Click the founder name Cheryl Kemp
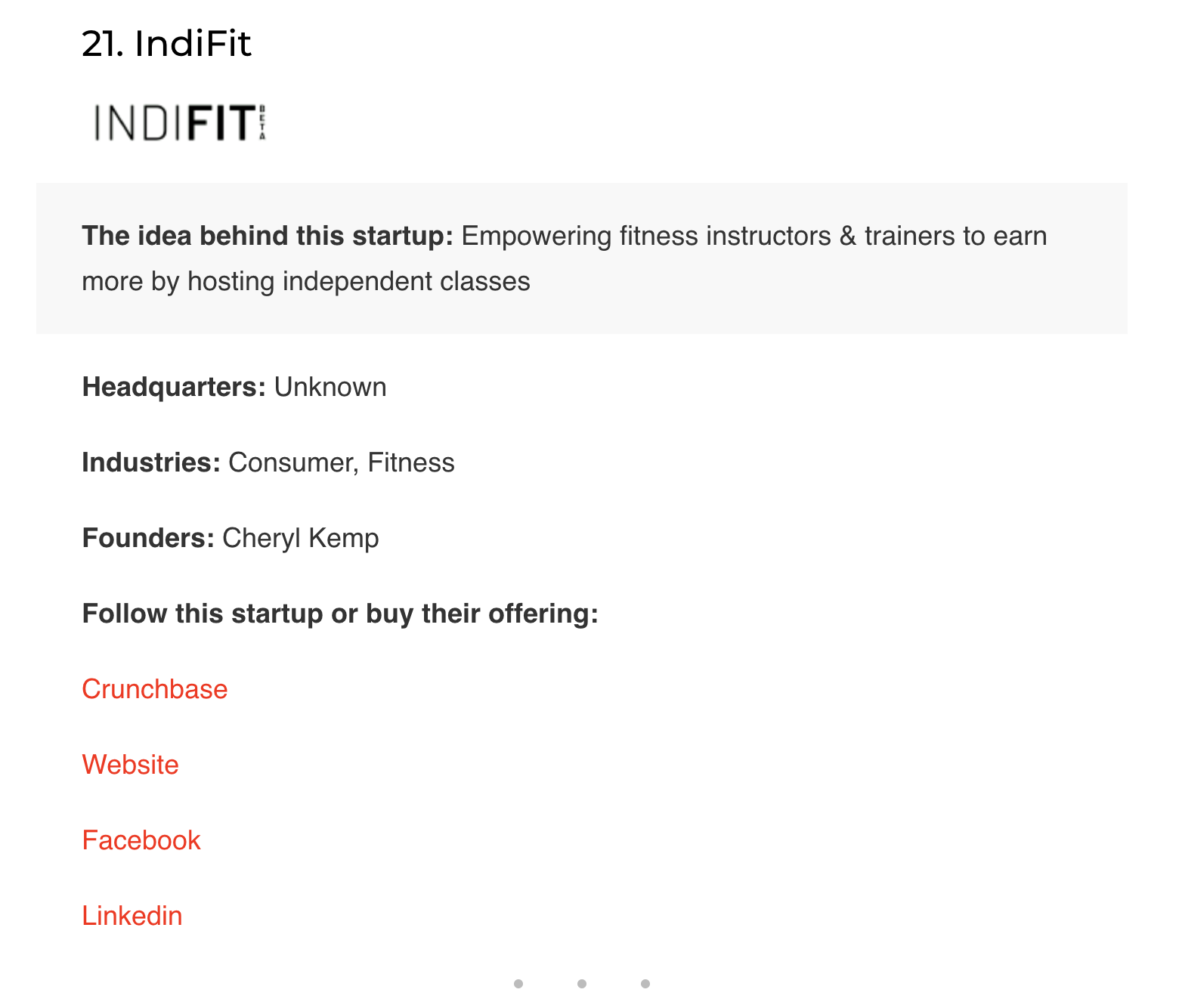Image resolution: width=1179 pixels, height=1008 pixels. (x=301, y=539)
